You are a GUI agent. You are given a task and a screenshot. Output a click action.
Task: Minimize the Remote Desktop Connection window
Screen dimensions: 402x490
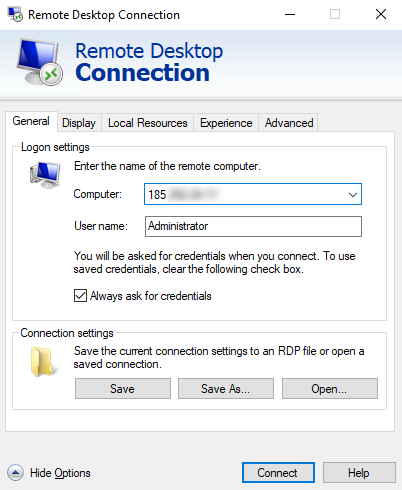290,14
